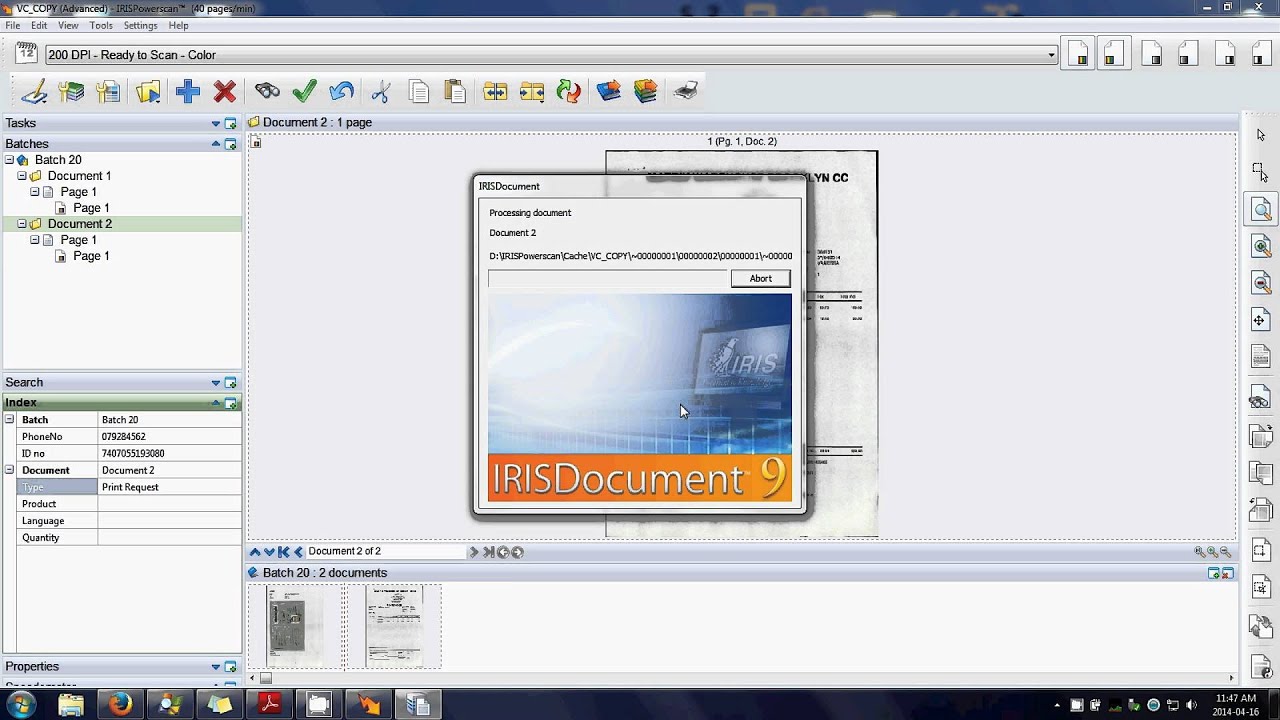Click the blue books export icon

[608, 92]
